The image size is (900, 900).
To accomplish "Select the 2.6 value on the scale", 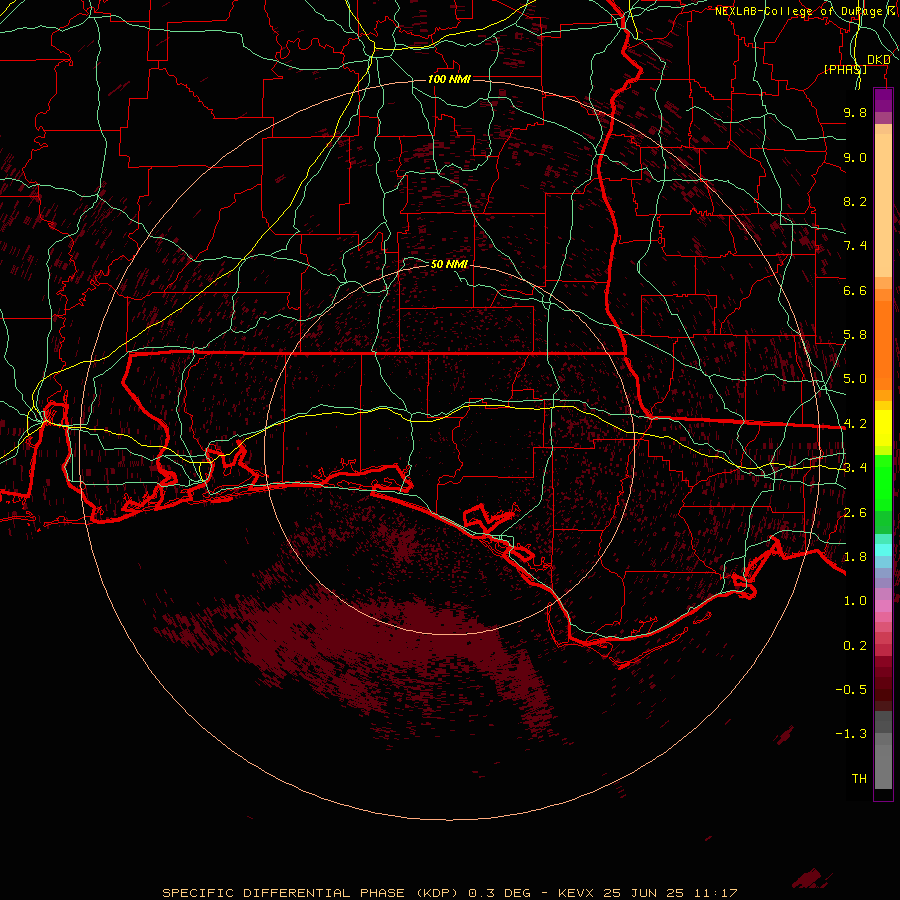I will (x=855, y=513).
